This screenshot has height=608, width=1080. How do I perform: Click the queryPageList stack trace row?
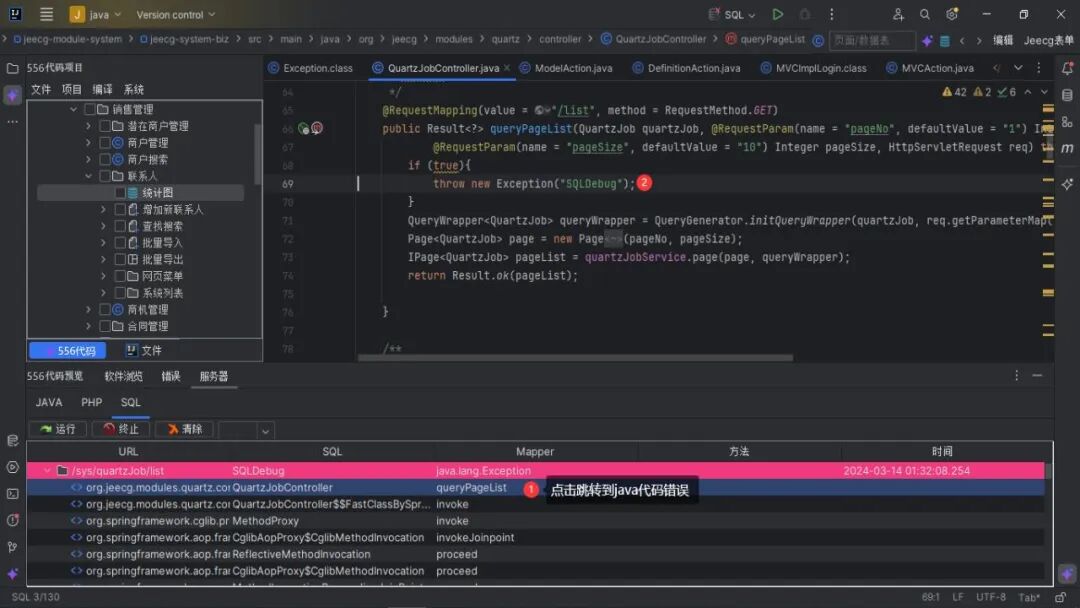[536, 488]
